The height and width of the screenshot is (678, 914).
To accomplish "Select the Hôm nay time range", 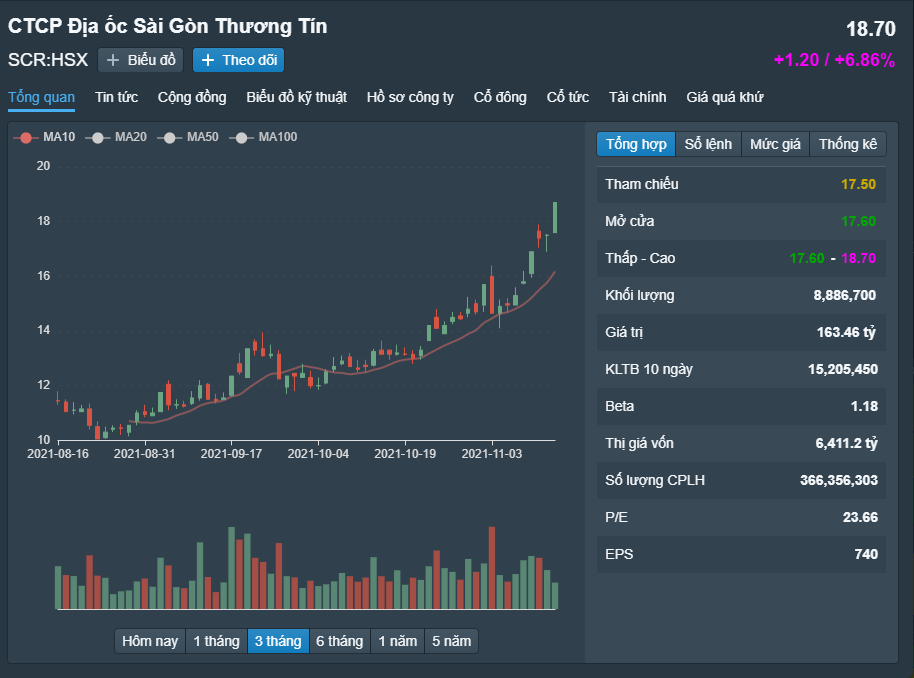I will click(150, 641).
